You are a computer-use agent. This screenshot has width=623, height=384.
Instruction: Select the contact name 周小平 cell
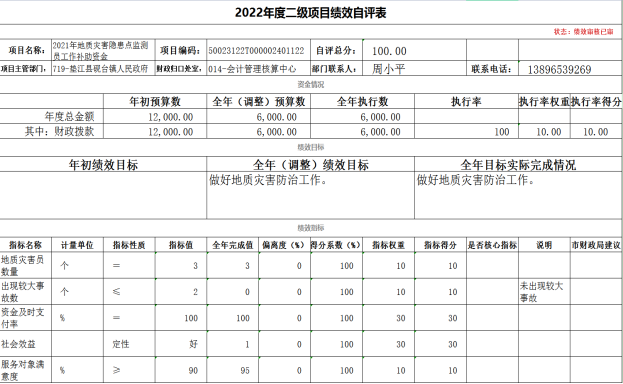(414, 68)
